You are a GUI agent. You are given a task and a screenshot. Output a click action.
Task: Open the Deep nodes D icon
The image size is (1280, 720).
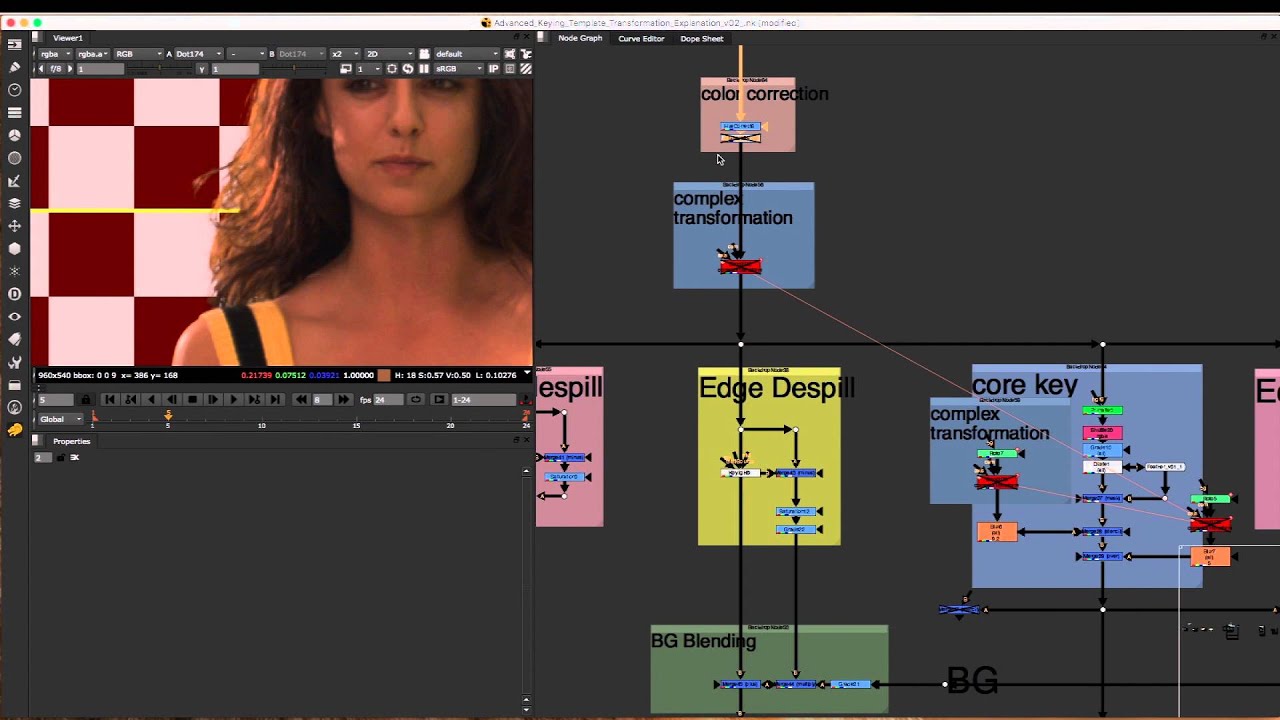click(14, 294)
